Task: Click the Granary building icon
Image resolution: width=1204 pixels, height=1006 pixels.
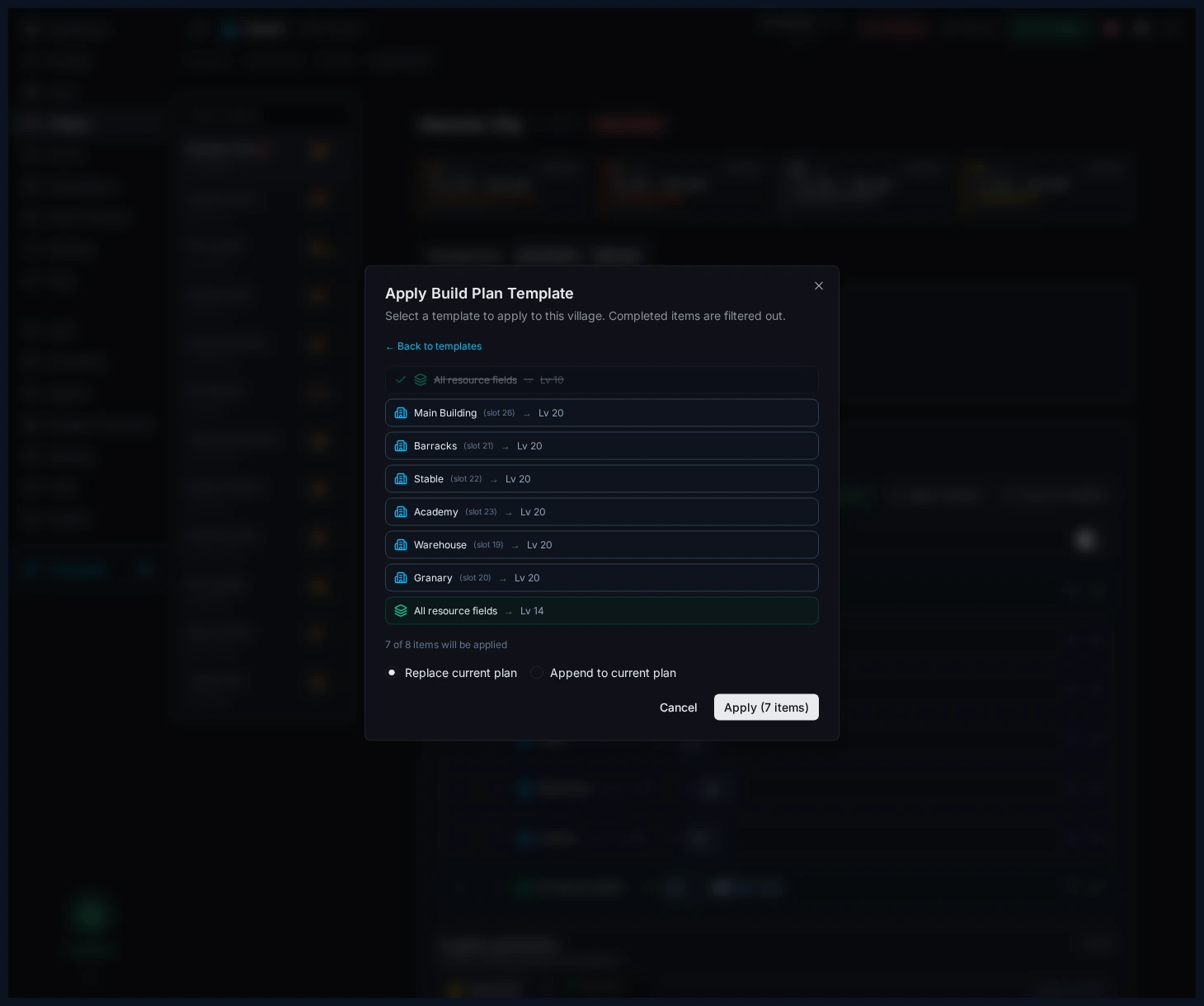Action: click(402, 577)
